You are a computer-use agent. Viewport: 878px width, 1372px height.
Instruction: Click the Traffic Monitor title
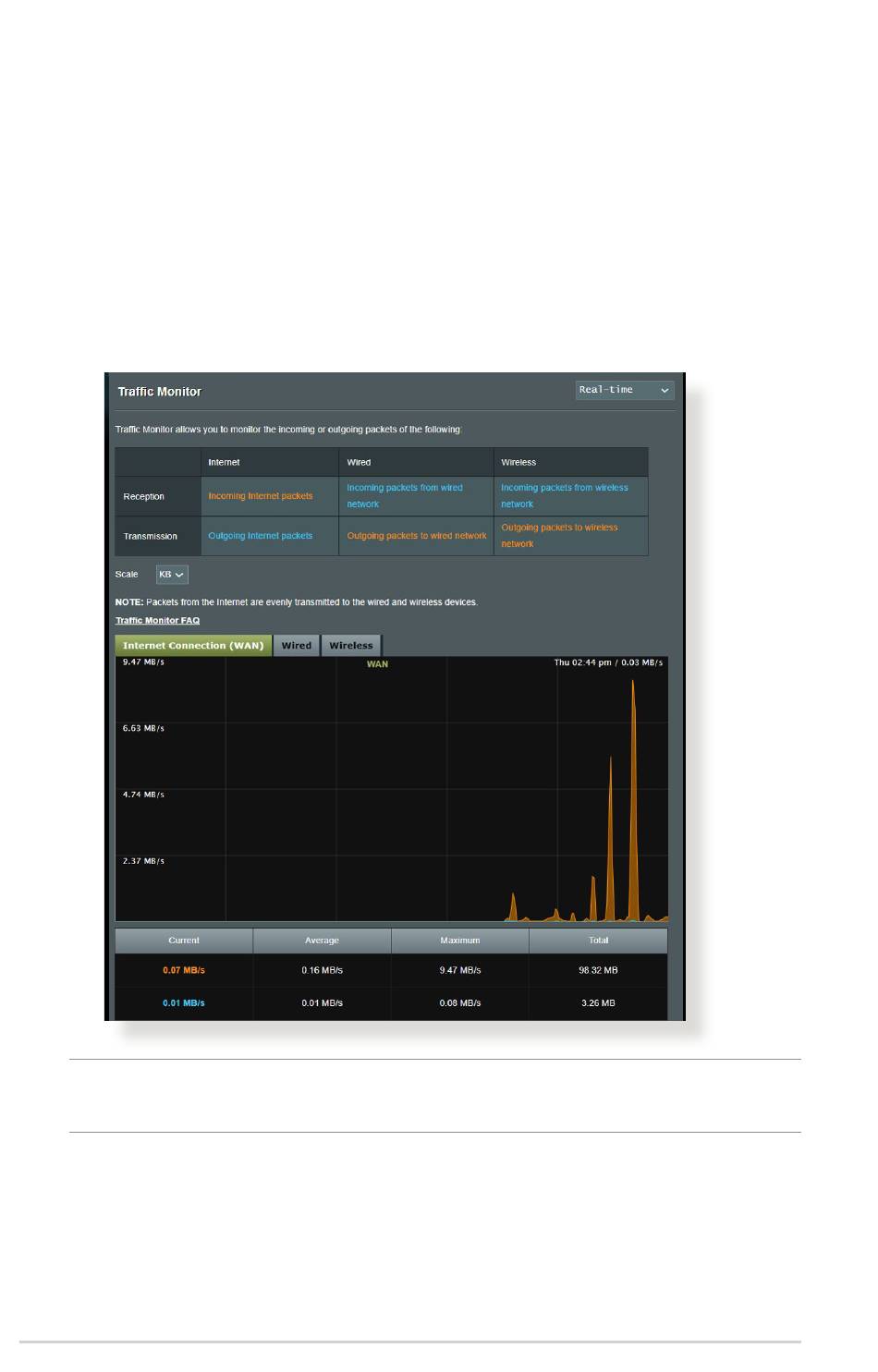click(x=159, y=392)
